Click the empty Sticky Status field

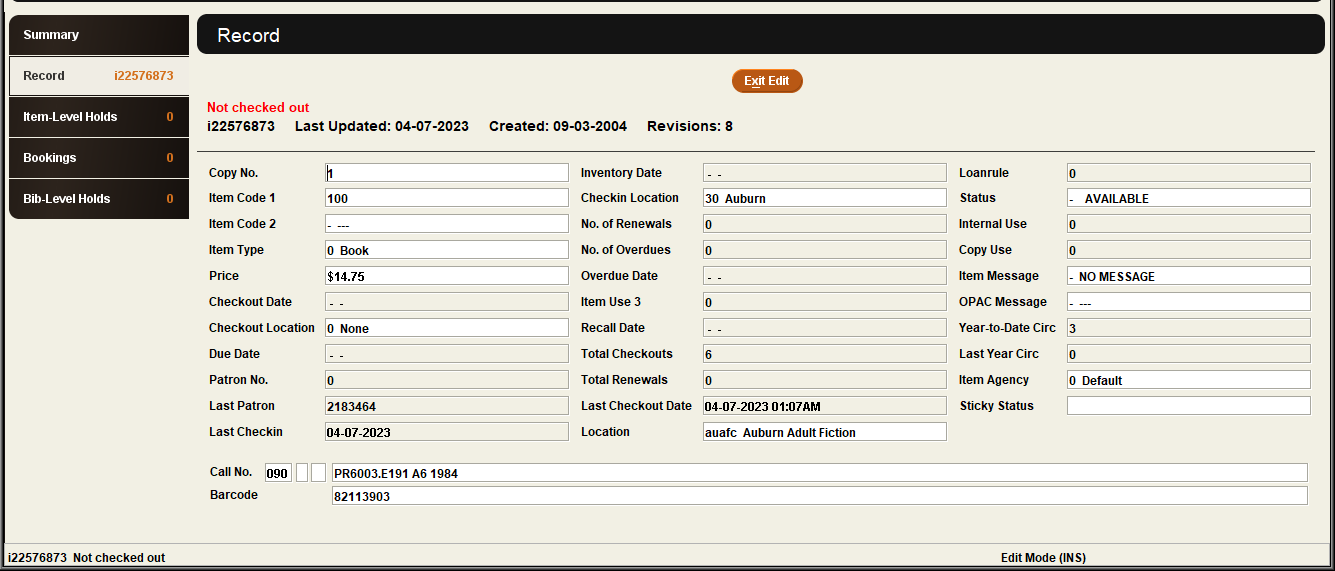(x=1188, y=406)
